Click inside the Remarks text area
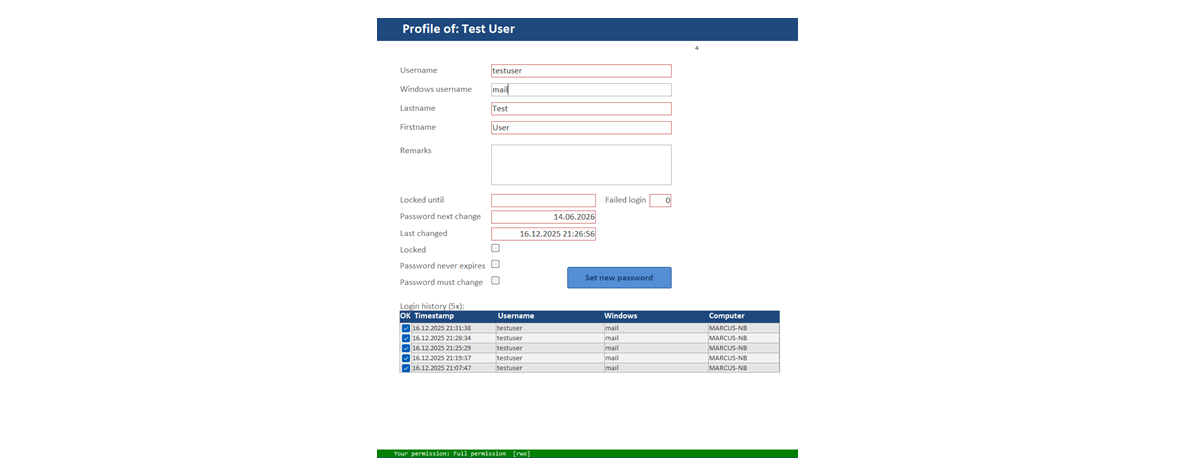Screen dimensions: 1200x470 pos(580,165)
